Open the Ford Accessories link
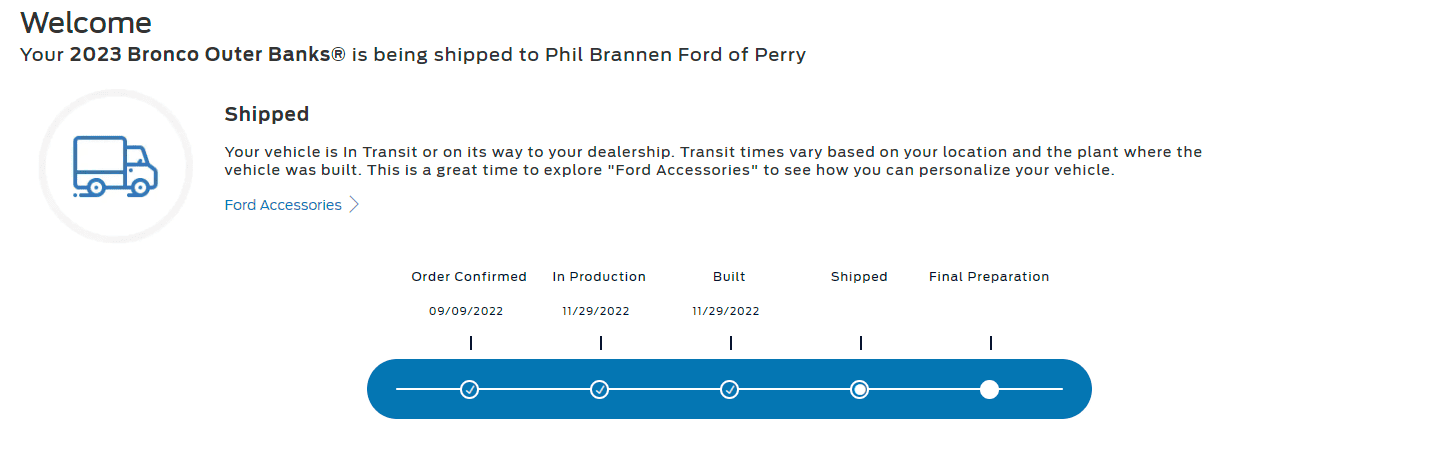 click(283, 205)
